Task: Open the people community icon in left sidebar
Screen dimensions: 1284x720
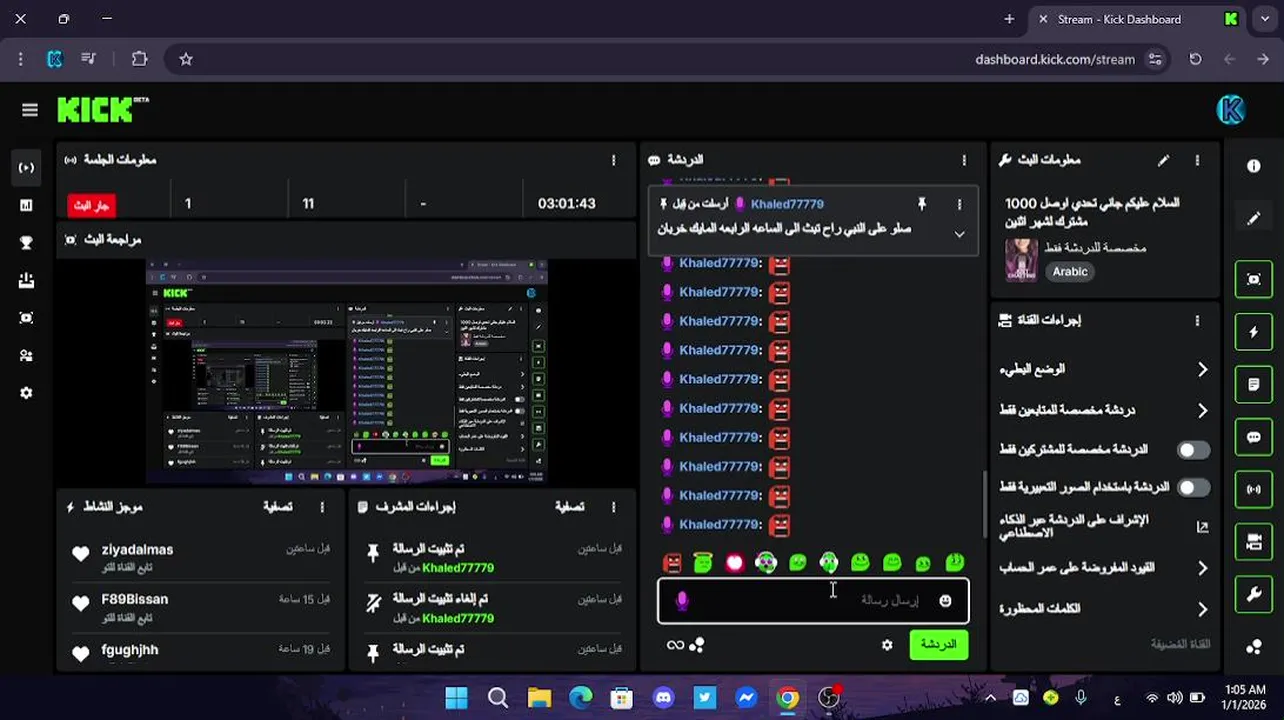Action: pyautogui.click(x=27, y=355)
